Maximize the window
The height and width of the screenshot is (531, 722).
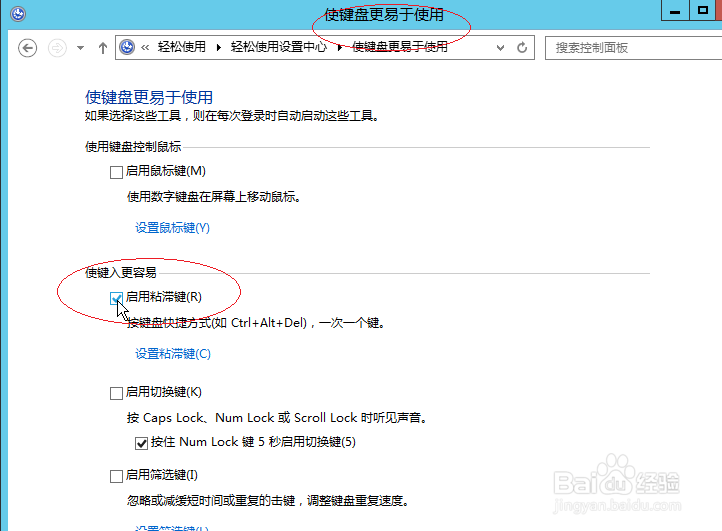(703, 11)
